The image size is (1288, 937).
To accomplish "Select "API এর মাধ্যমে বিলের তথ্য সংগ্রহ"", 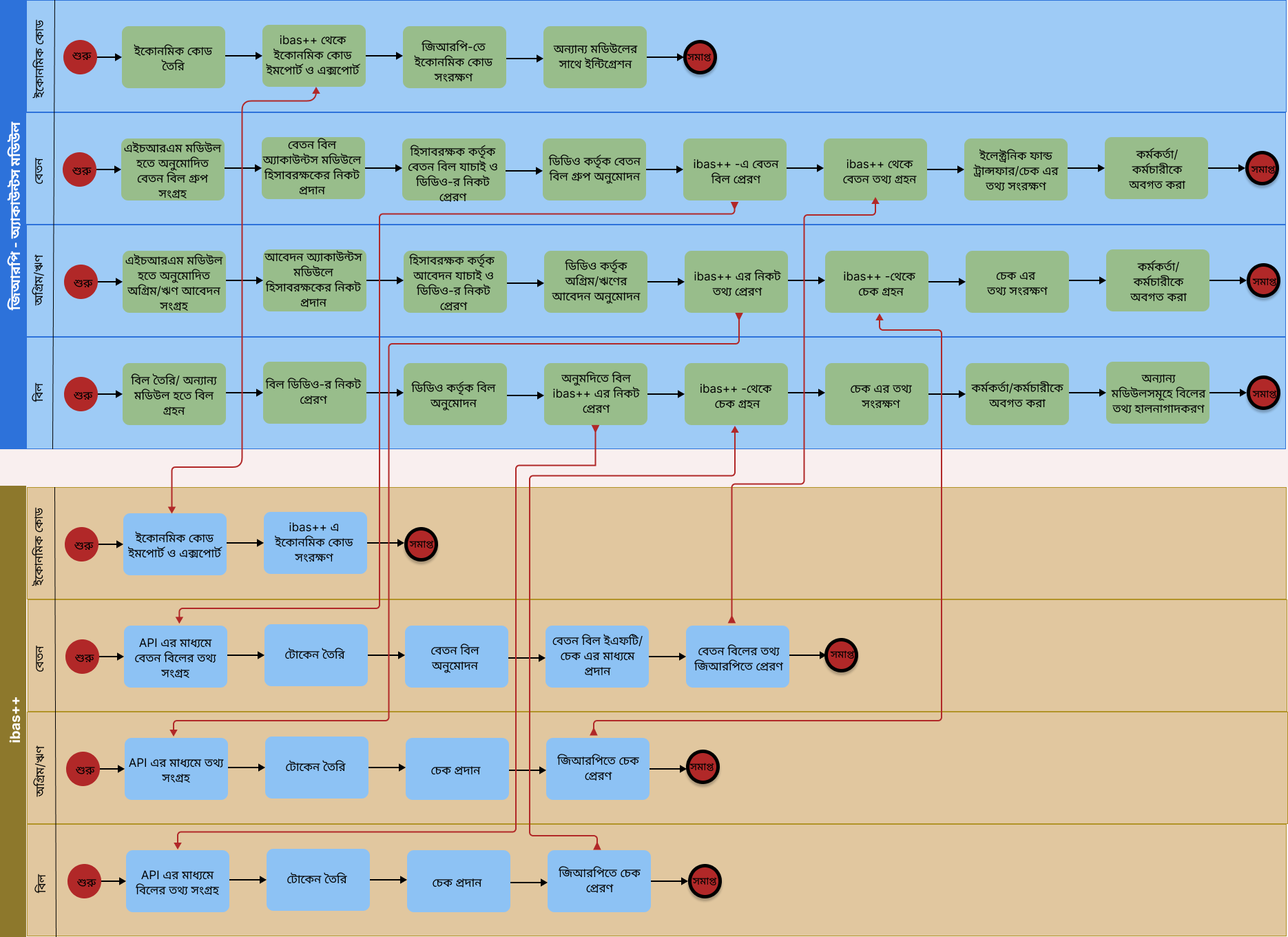I will click(x=178, y=881).
